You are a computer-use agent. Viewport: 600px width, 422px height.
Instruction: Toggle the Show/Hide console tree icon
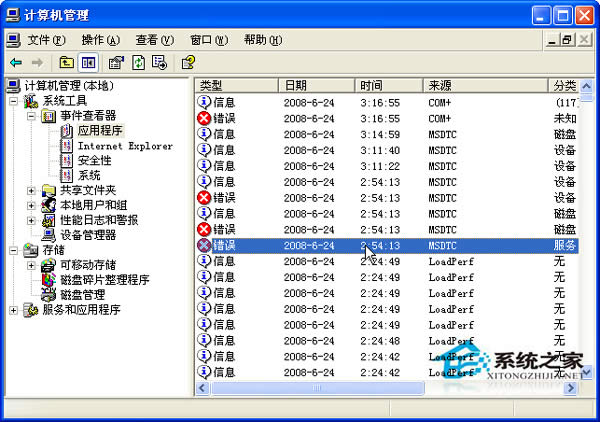[87, 63]
